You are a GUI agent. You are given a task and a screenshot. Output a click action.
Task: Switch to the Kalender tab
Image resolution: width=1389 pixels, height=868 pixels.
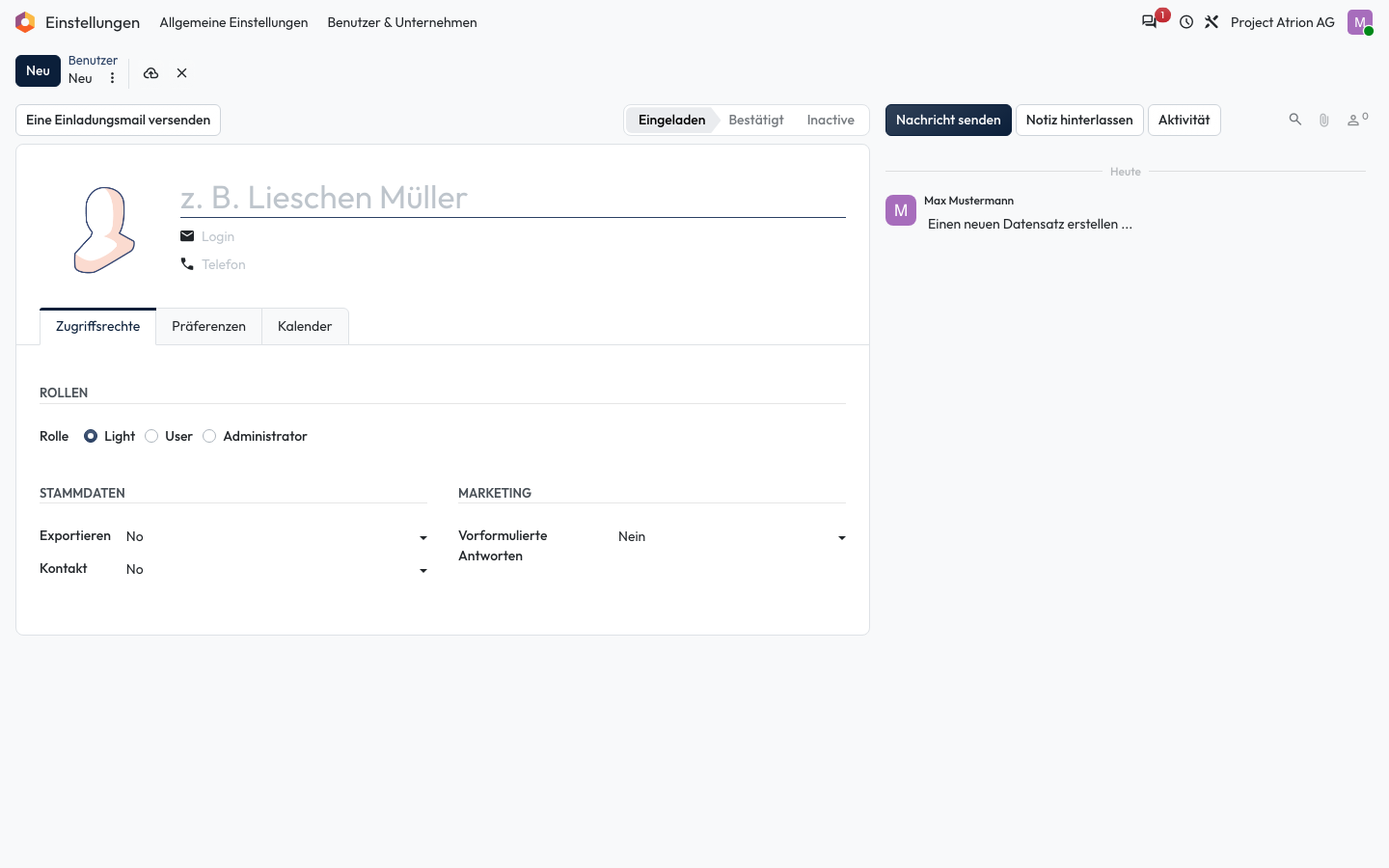click(x=305, y=326)
